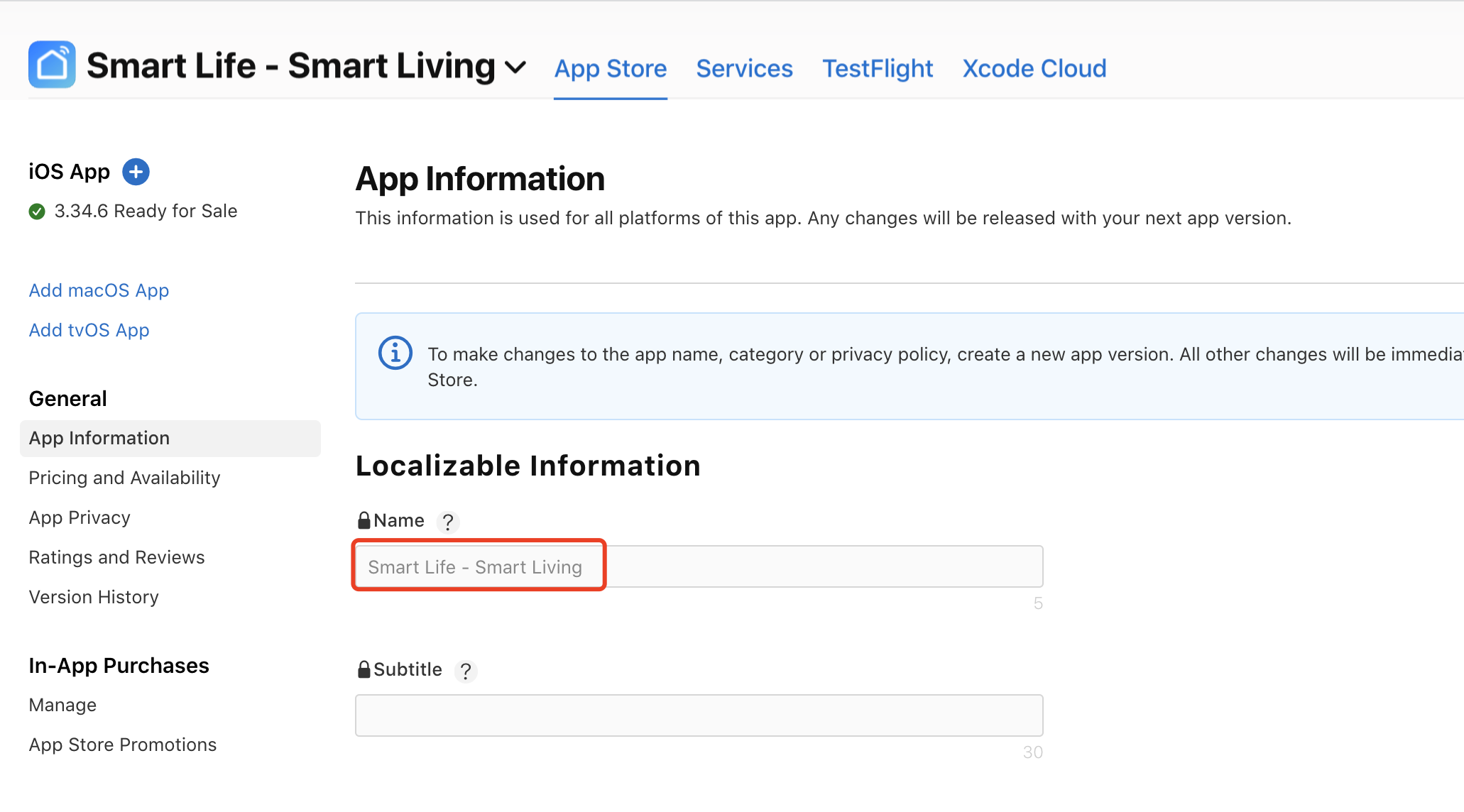Click the green Ready for Sale status icon

[37, 212]
